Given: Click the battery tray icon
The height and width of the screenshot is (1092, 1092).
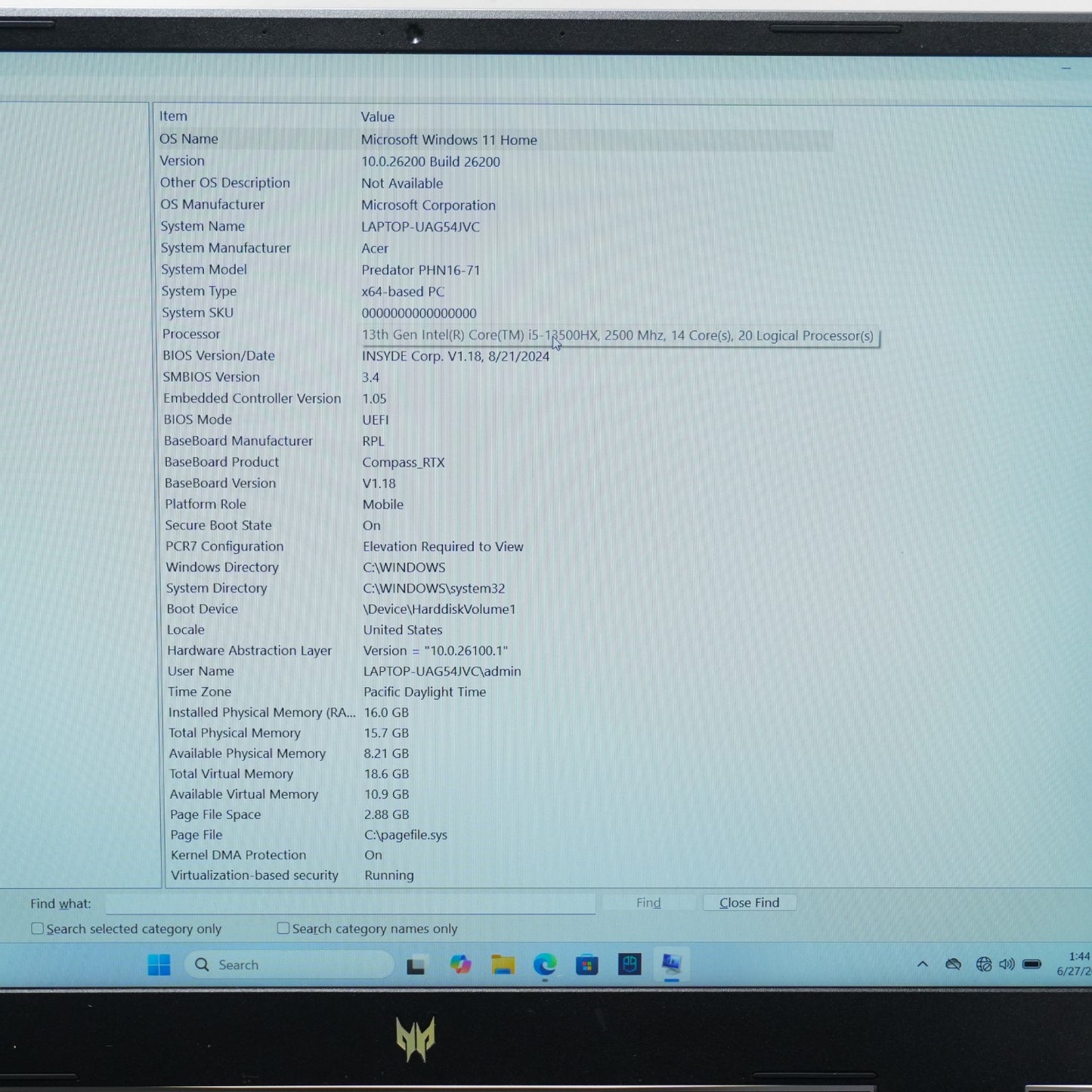Looking at the screenshot, I should point(1032,964).
